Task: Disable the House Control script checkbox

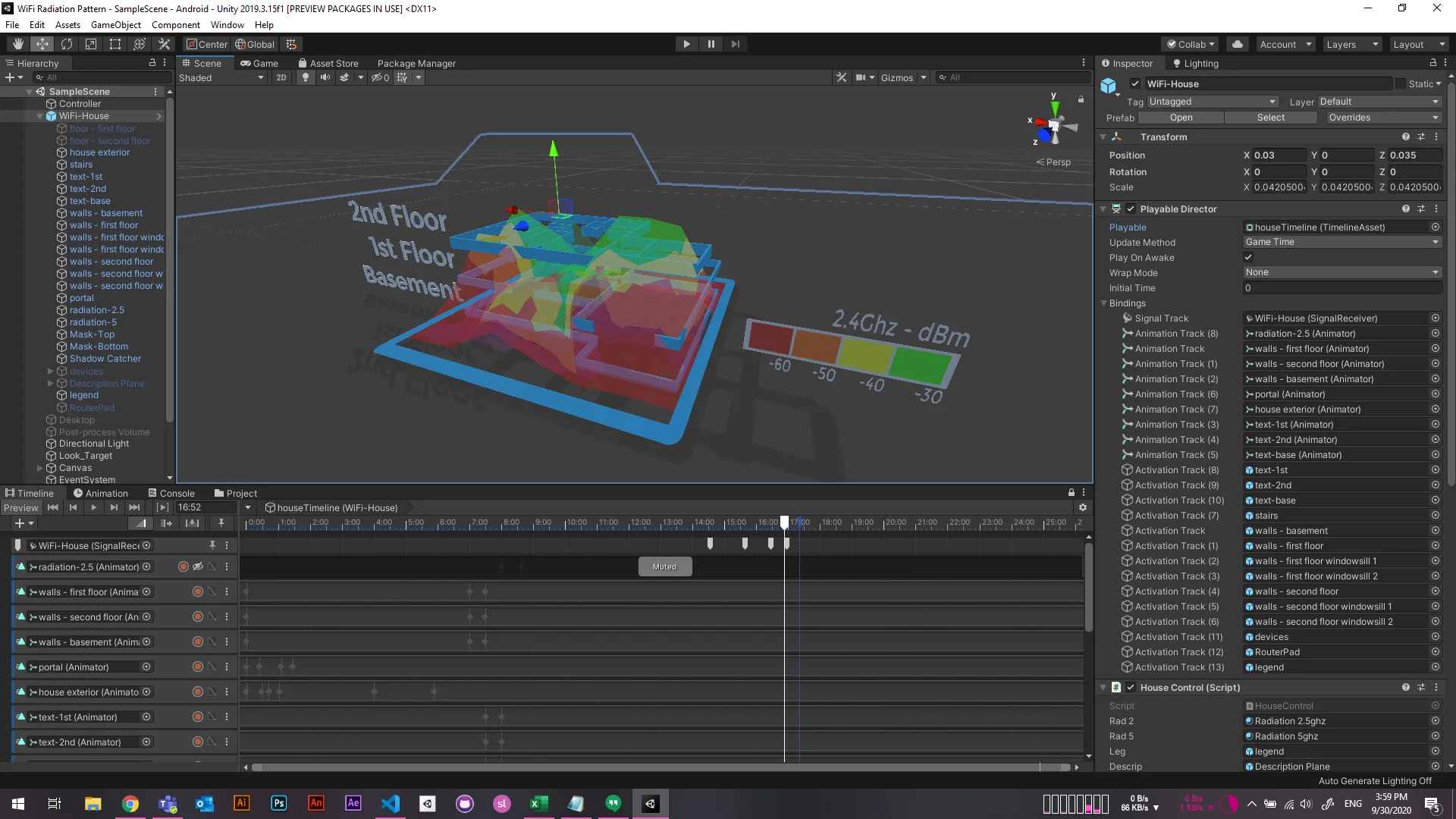Action: (1131, 688)
